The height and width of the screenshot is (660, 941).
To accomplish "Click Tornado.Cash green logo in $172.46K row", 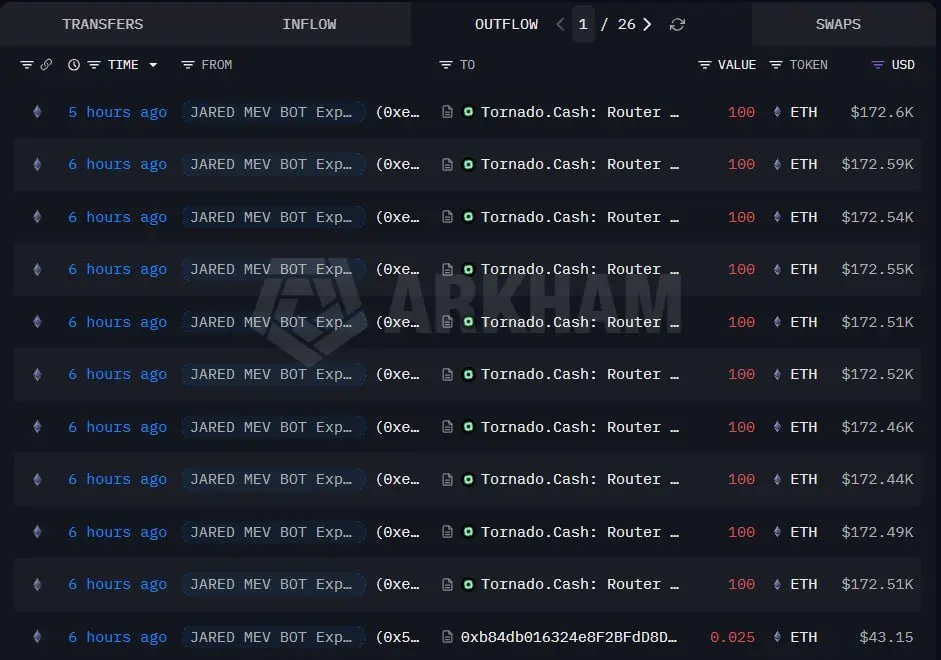I will (x=468, y=427).
